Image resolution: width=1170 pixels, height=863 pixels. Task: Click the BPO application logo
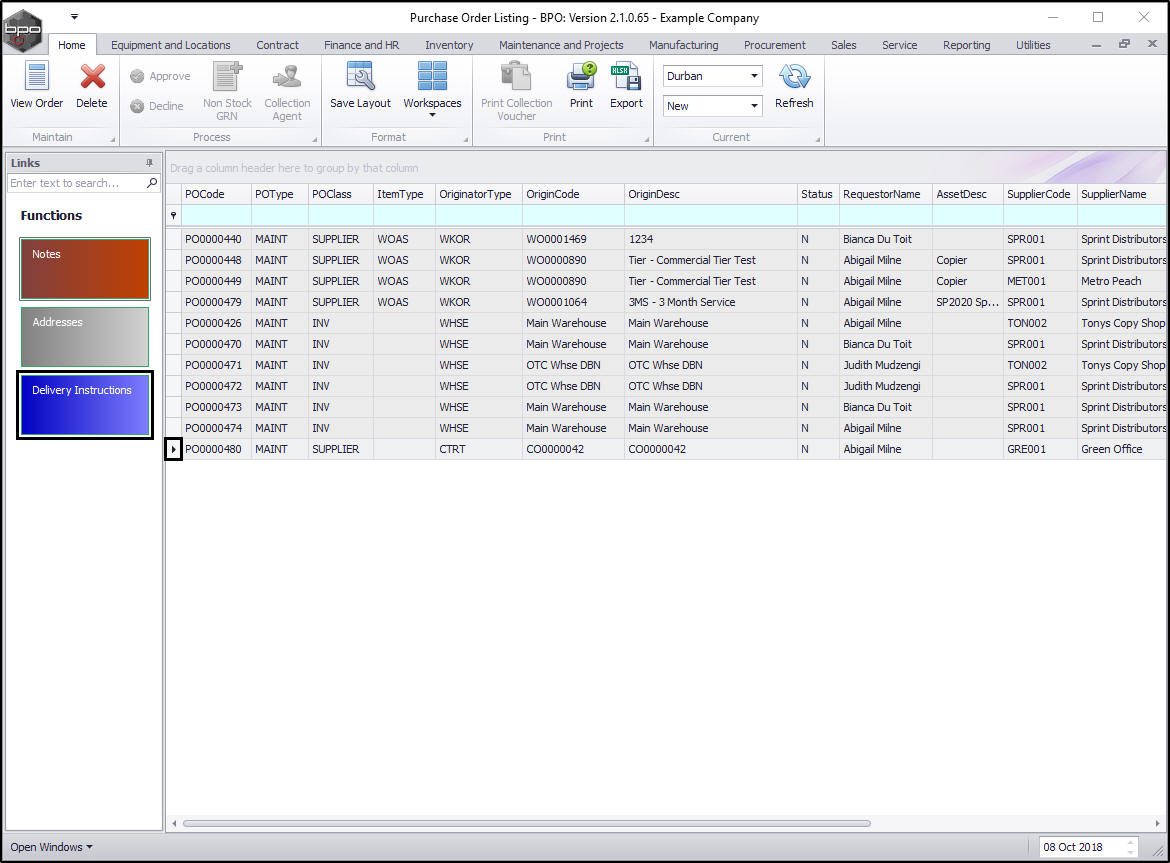[x=23, y=31]
